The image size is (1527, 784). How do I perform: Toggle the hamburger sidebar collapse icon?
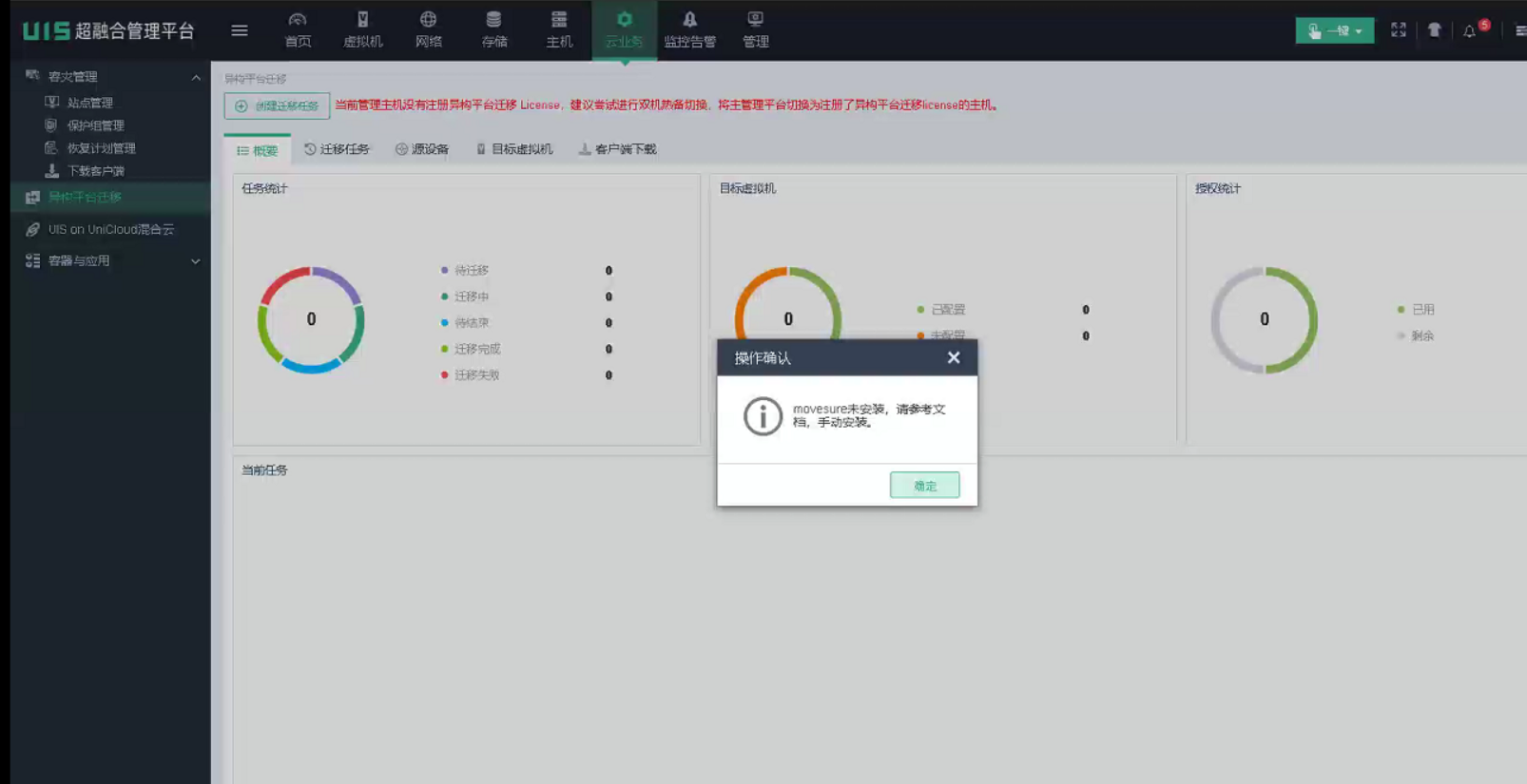tap(240, 30)
